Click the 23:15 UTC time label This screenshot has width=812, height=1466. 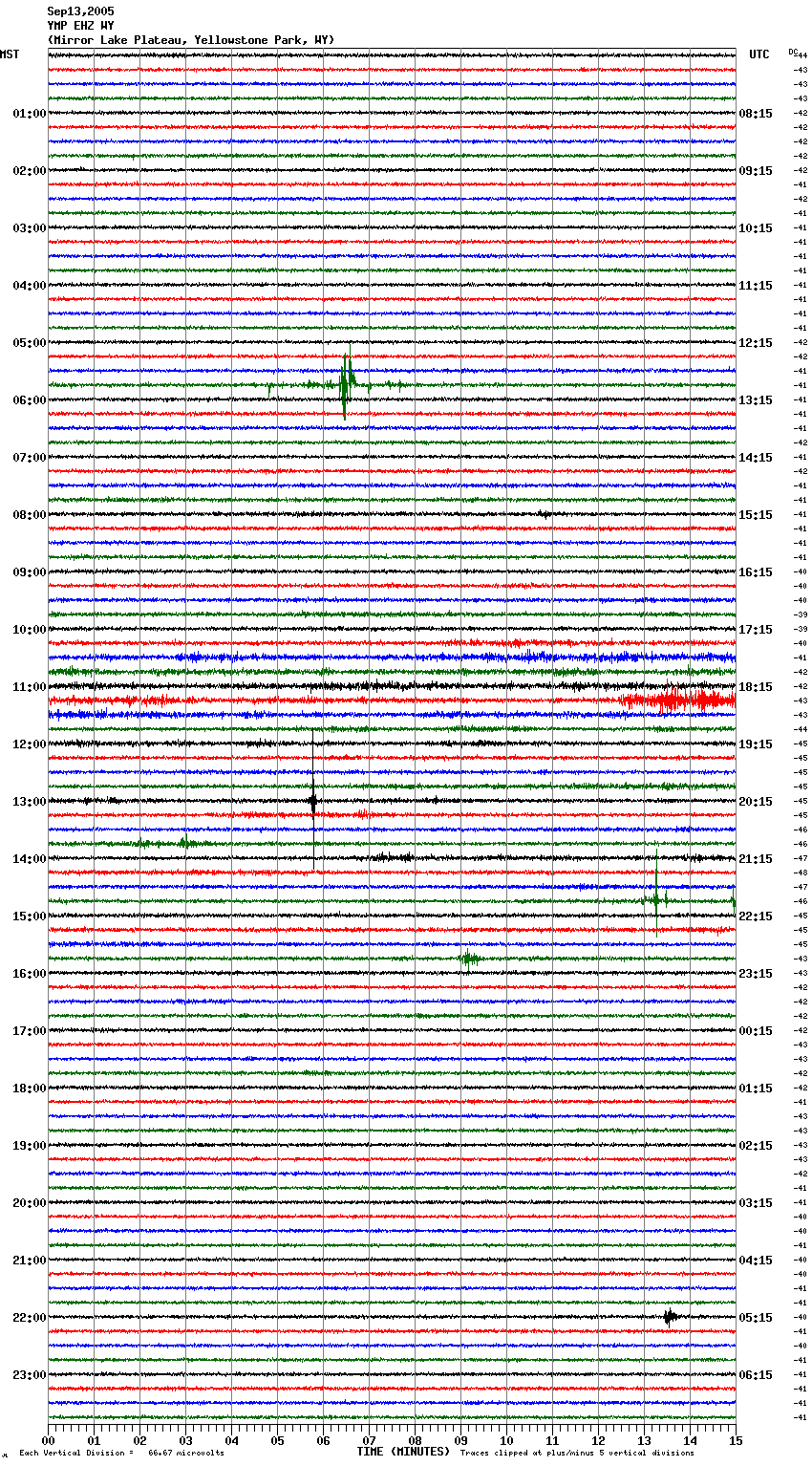click(756, 974)
